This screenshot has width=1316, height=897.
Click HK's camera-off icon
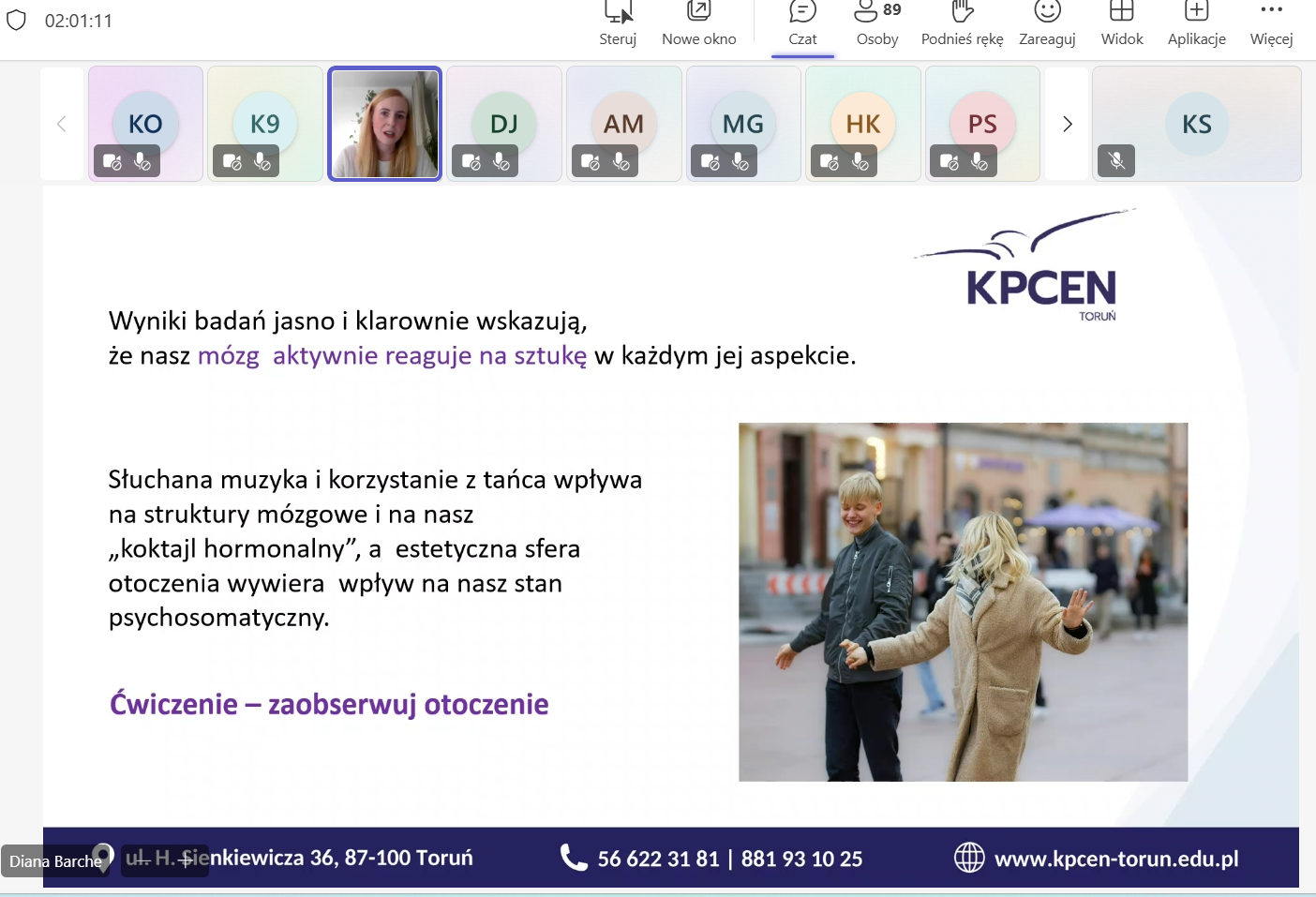pos(830,162)
